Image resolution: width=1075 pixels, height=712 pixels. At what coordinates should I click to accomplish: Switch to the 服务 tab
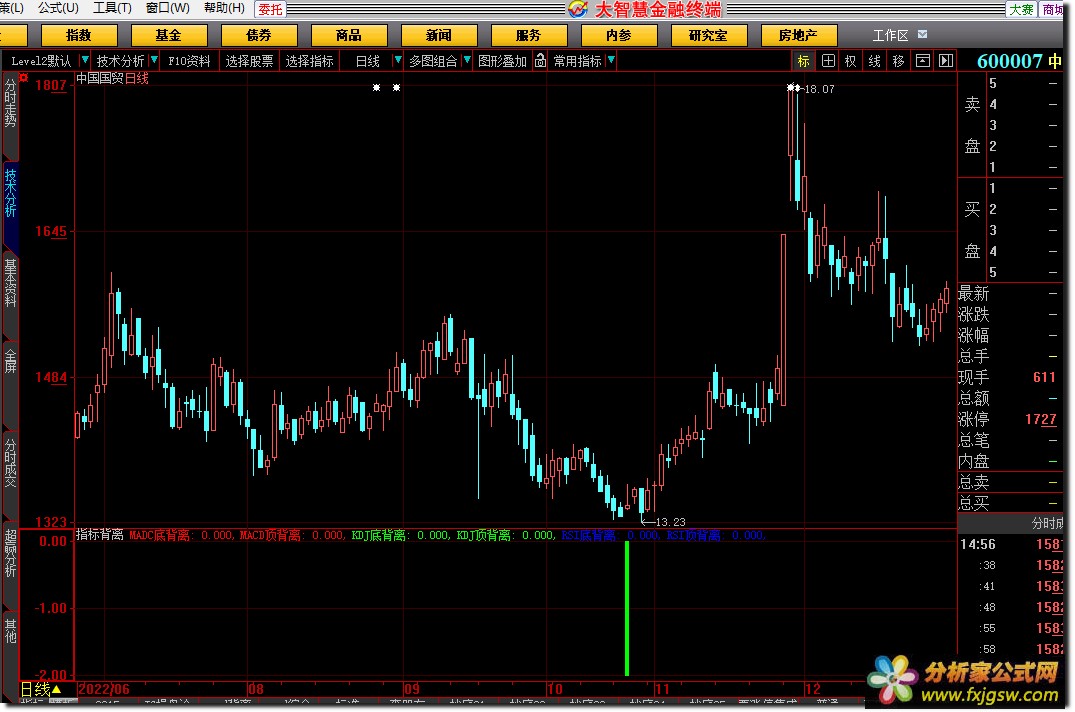pos(529,35)
